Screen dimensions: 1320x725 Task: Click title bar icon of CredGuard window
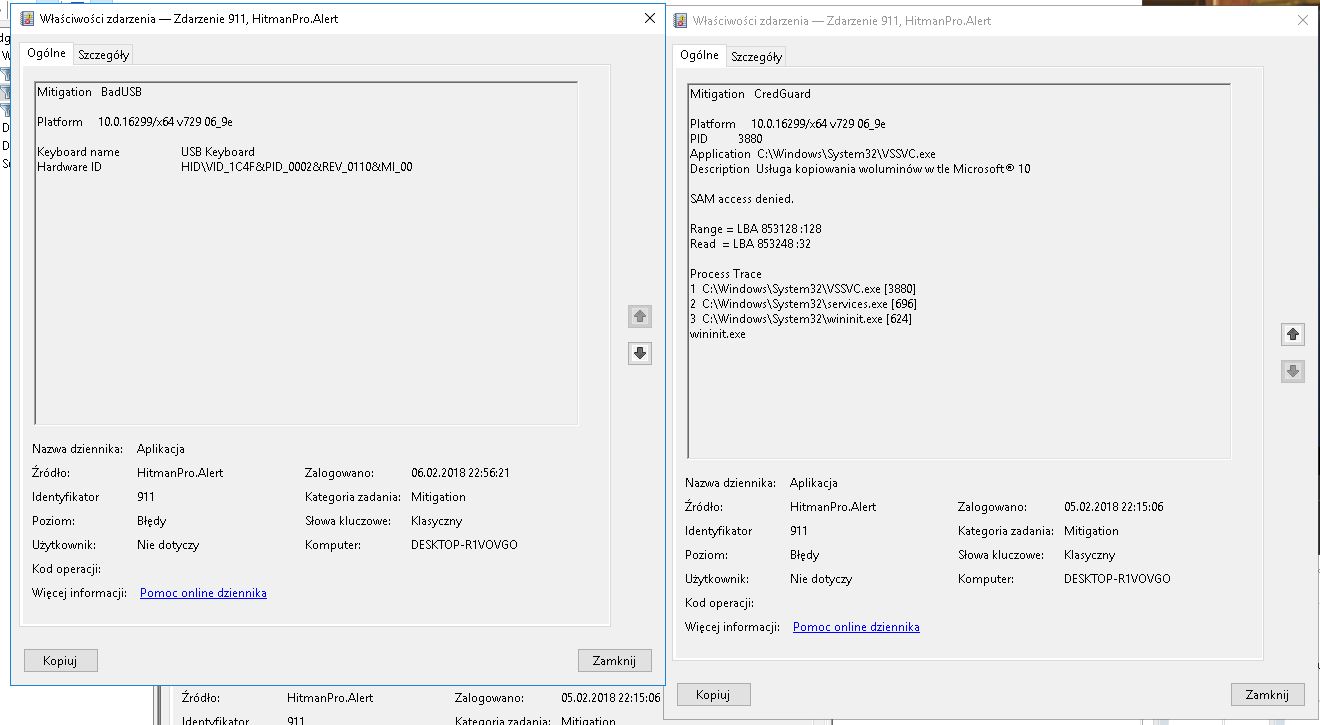coord(681,20)
